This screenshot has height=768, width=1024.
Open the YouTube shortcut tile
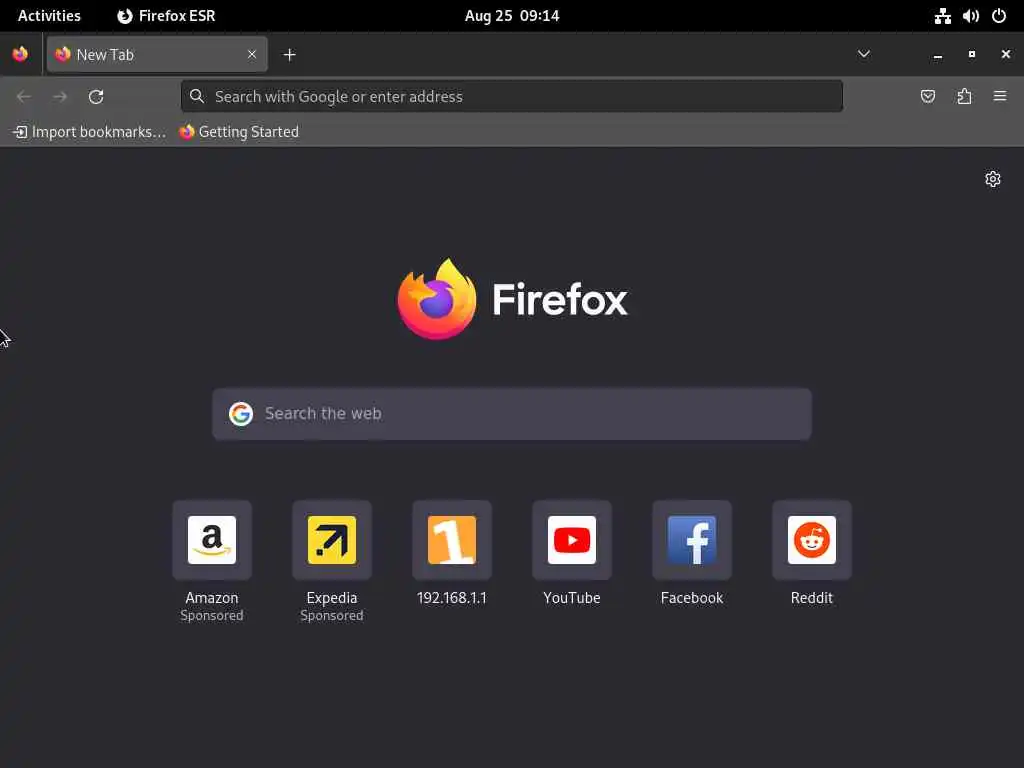tap(572, 540)
